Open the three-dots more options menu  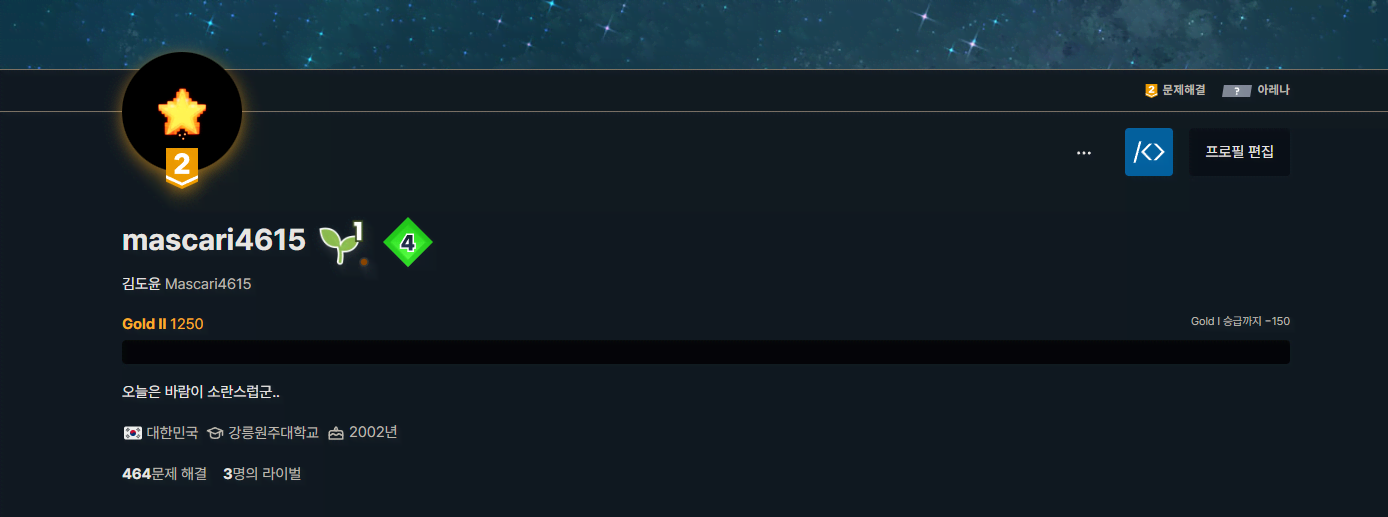pos(1084,153)
